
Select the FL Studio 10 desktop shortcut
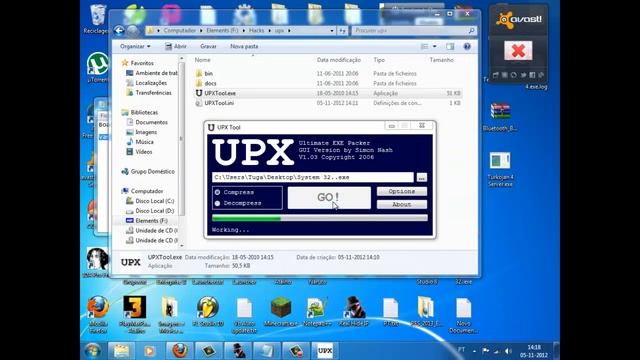coord(208,311)
